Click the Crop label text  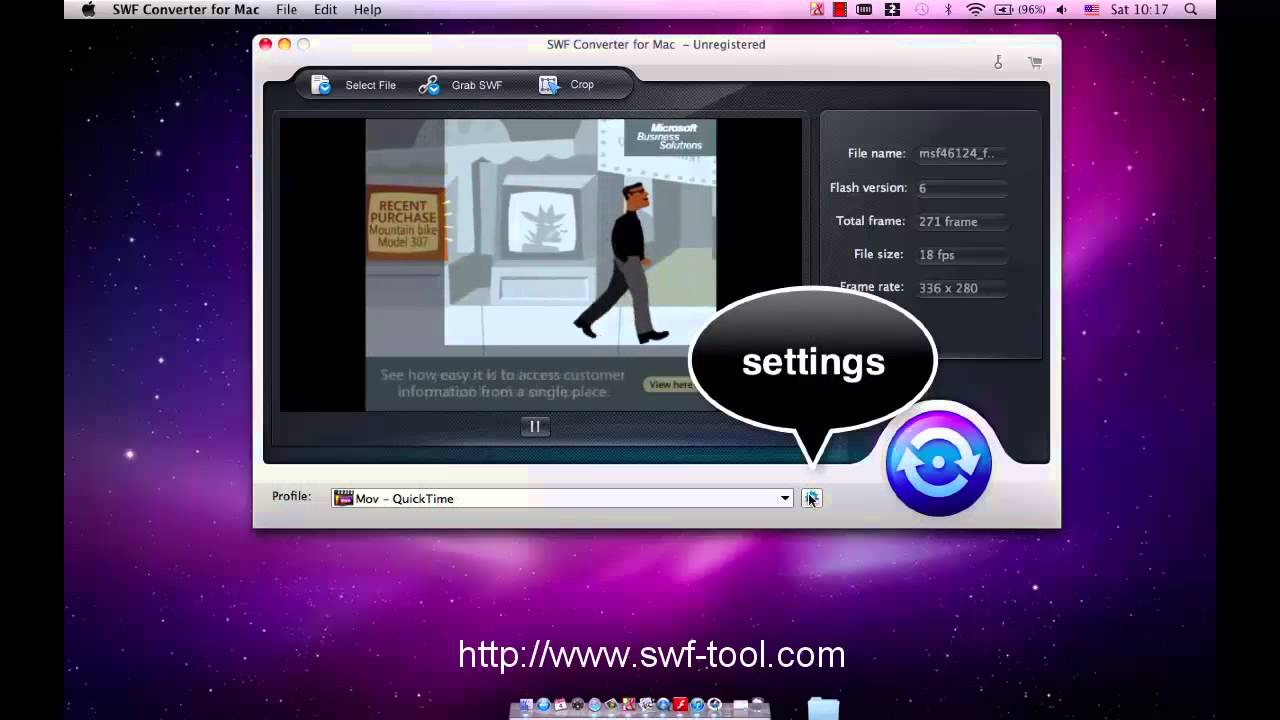(582, 85)
